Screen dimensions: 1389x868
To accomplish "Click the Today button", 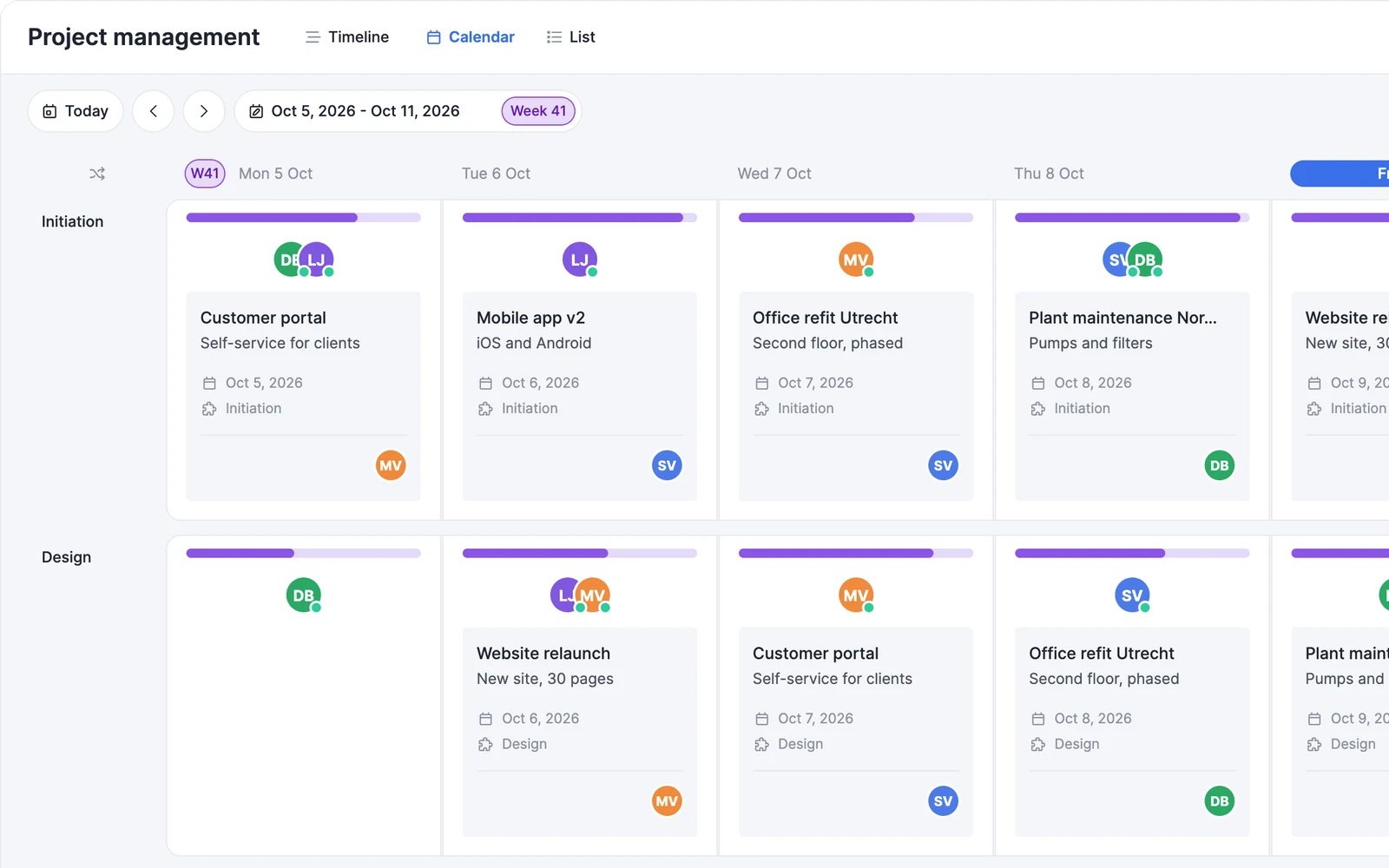I will coord(76,111).
